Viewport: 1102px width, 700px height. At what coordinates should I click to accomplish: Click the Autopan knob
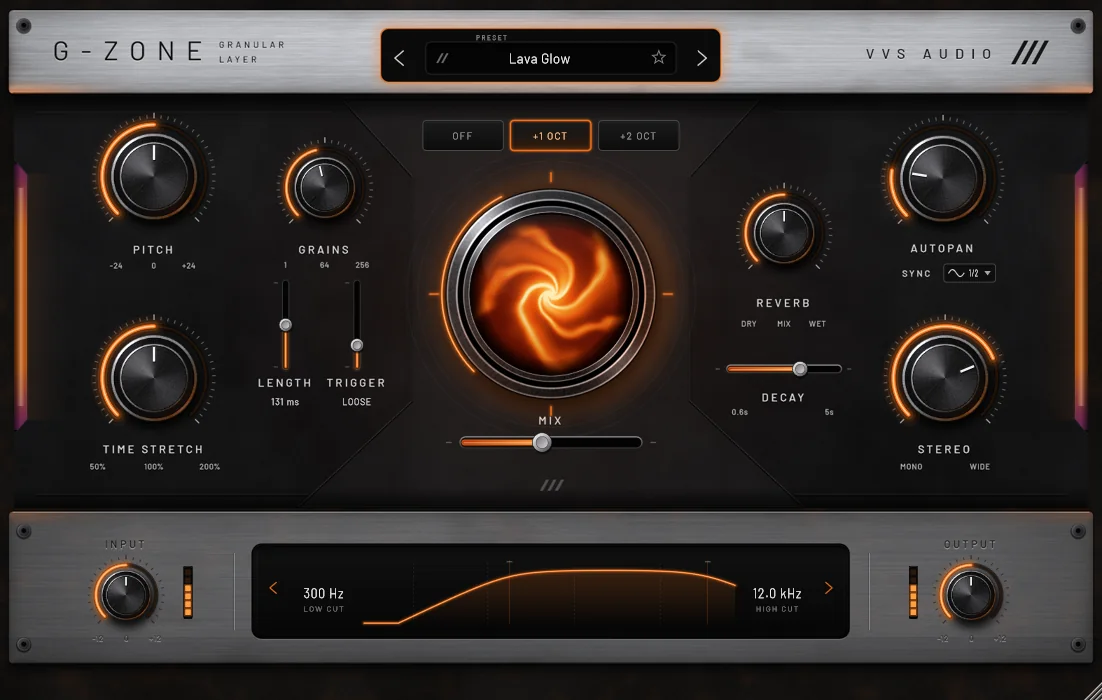(943, 179)
